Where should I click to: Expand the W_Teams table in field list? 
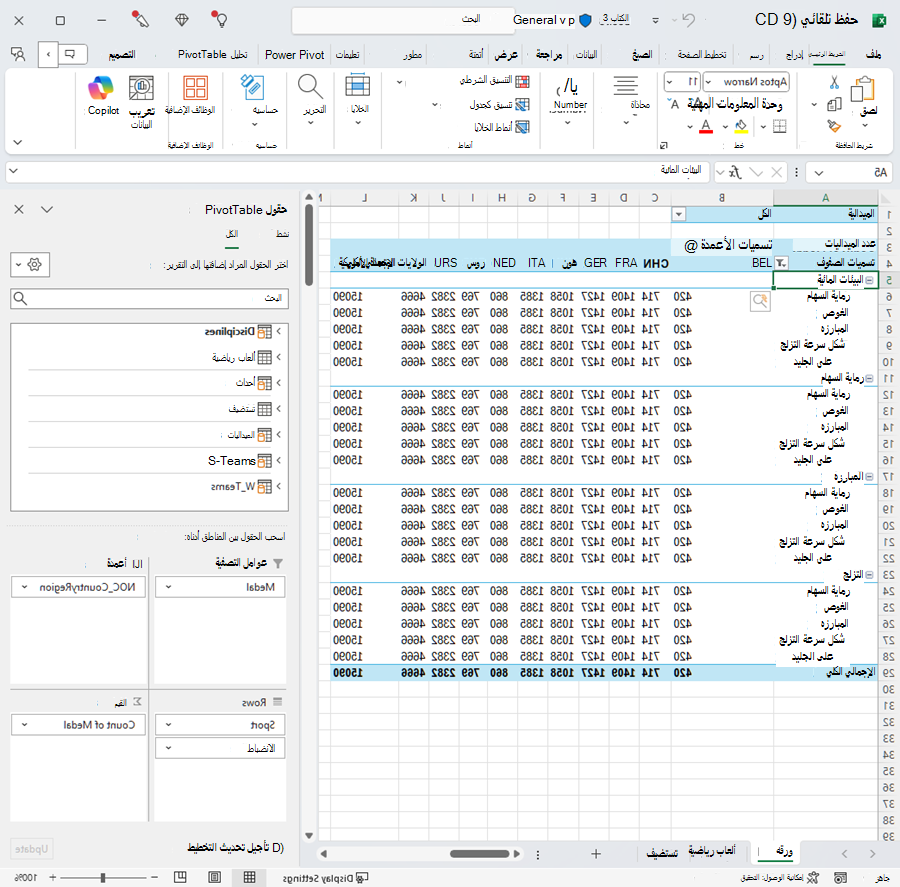click(x=278, y=486)
